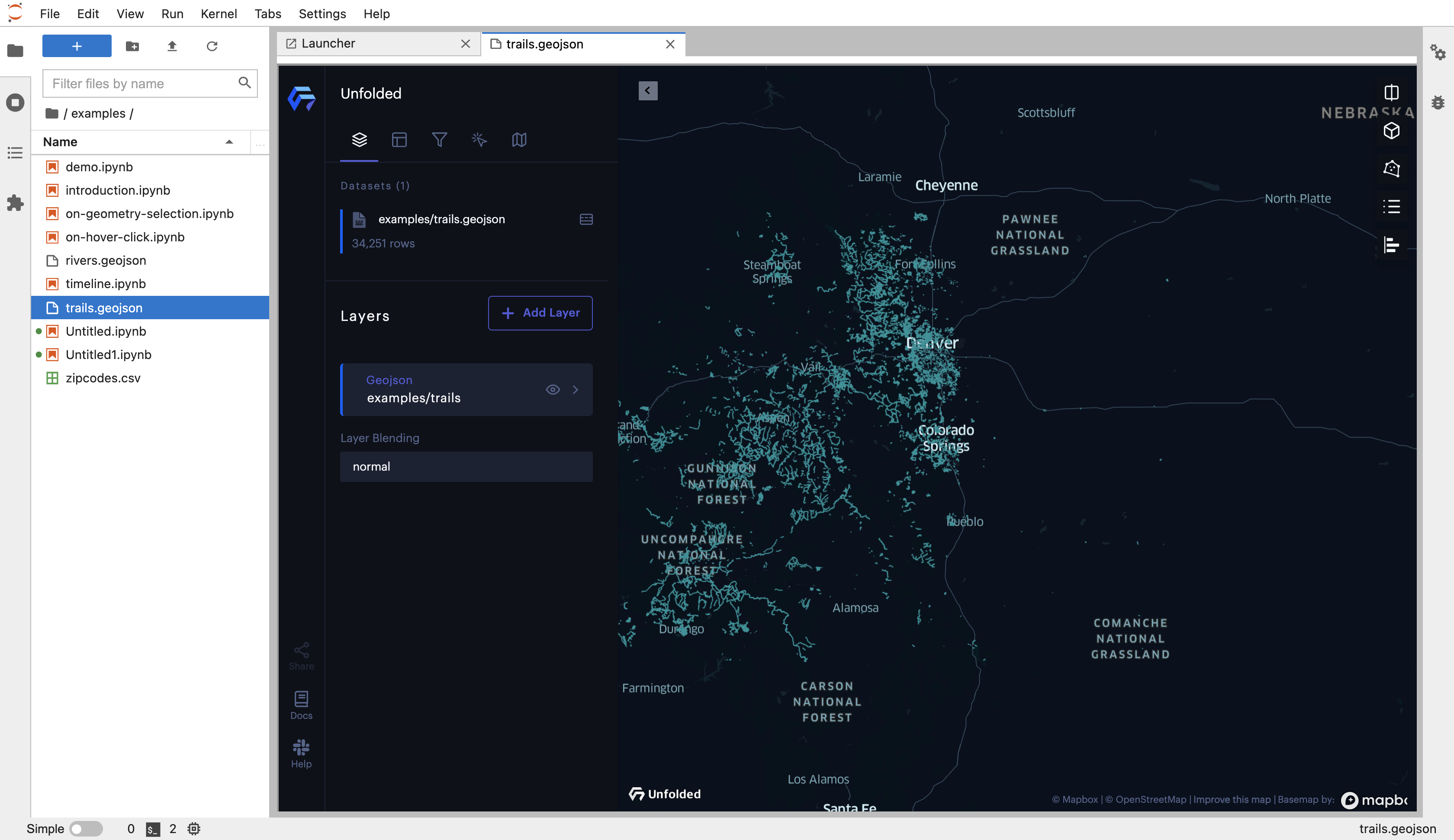The height and width of the screenshot is (840, 1454).
Task: Click the normal layer blending selector
Action: point(466,466)
